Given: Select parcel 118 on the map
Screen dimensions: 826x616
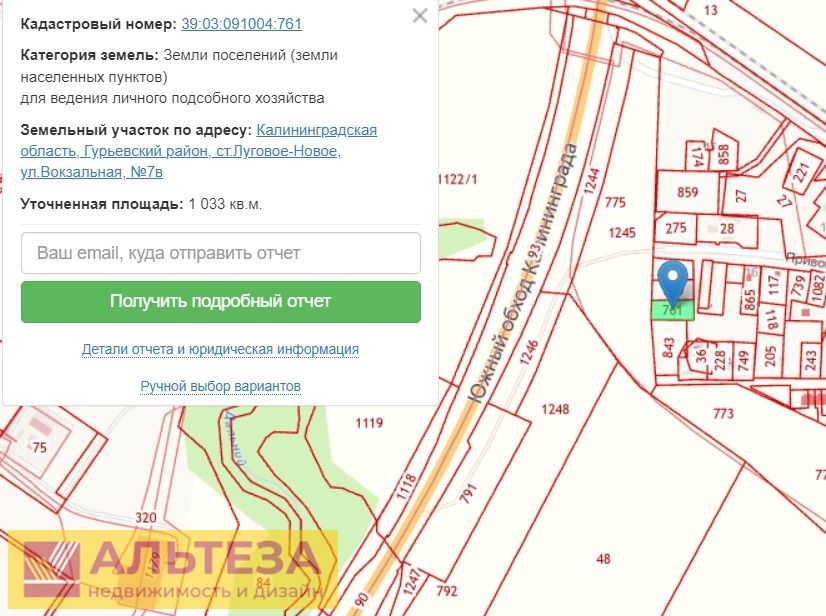Looking at the screenshot, I should tap(772, 319).
